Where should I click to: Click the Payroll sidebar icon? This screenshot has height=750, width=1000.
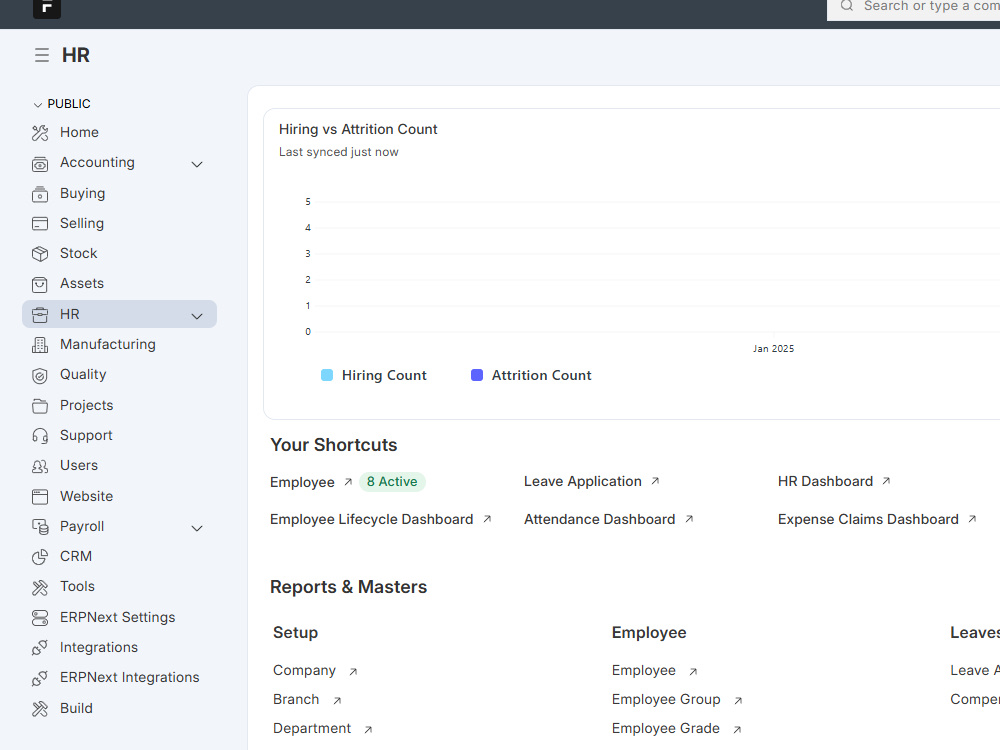[40, 527]
